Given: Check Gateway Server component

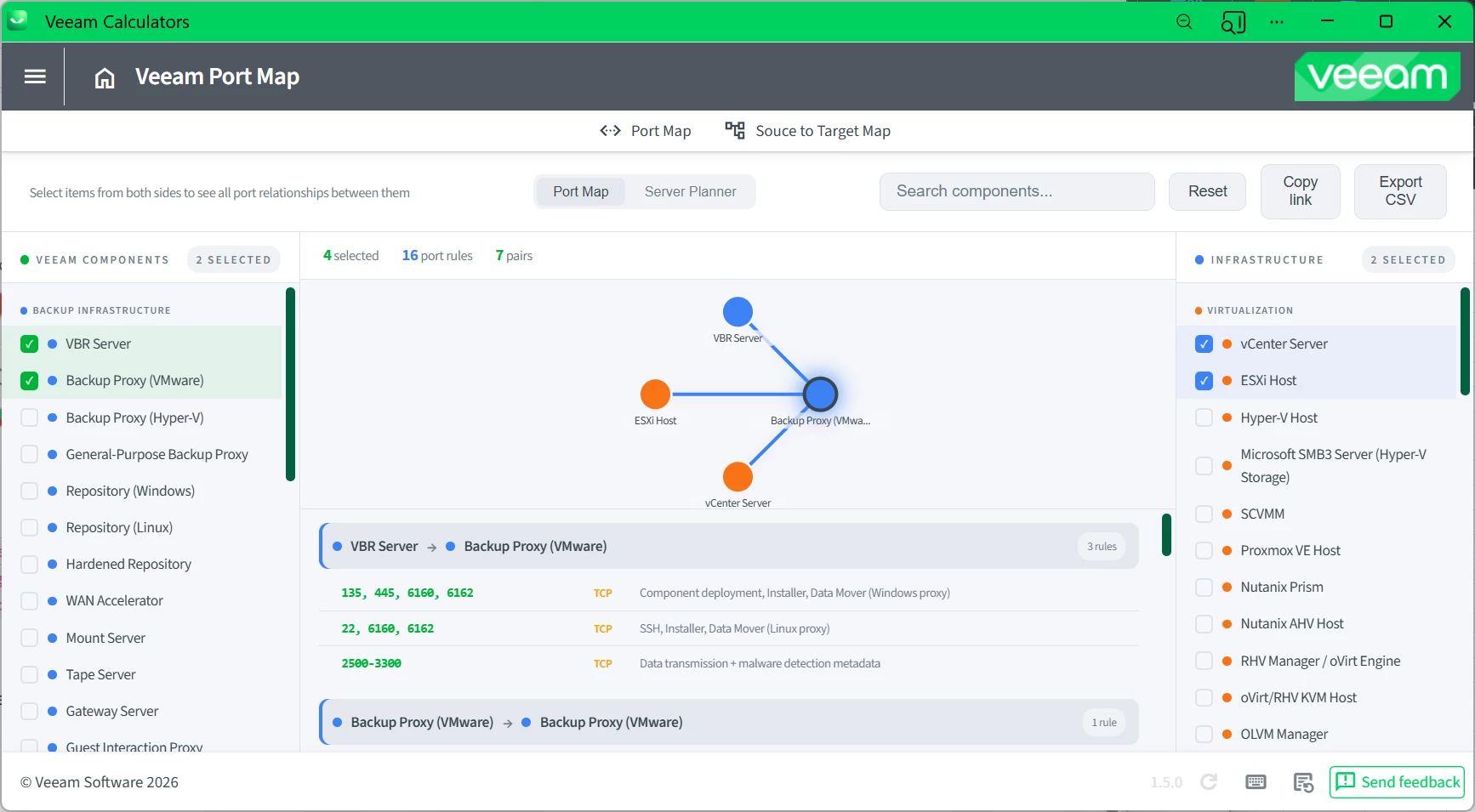Looking at the screenshot, I should pyautogui.click(x=30, y=711).
